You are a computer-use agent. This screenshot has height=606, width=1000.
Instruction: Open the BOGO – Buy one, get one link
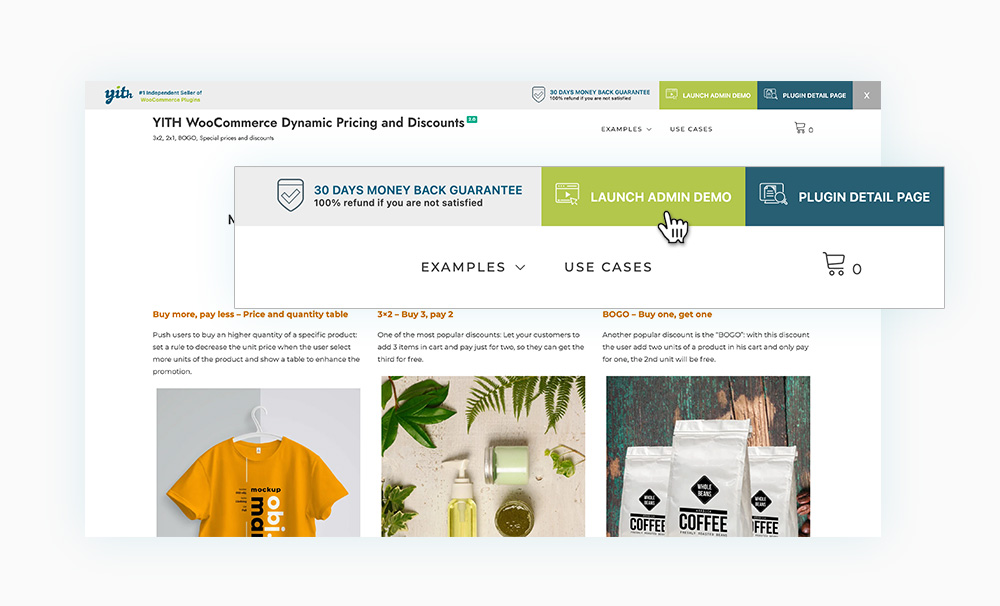[x=657, y=314]
